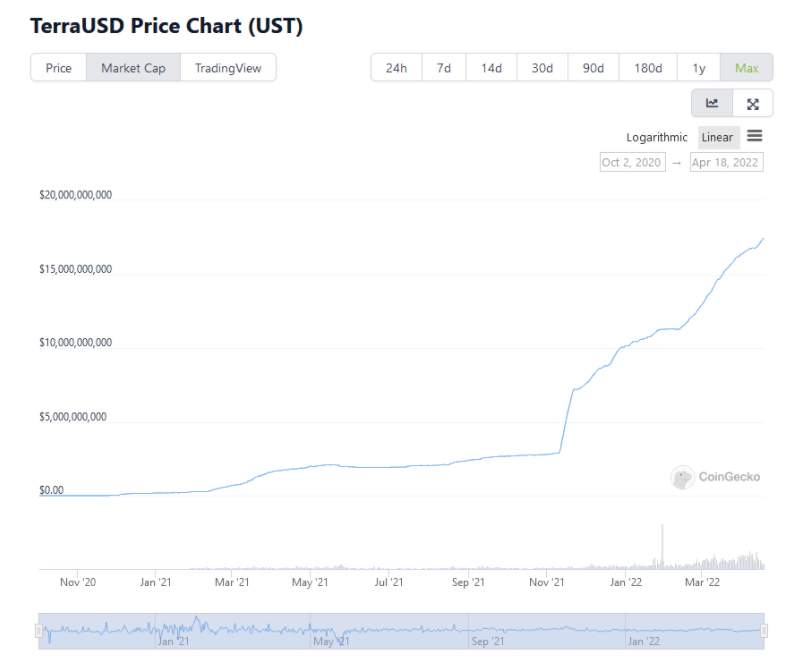Viewport: 785px width, 664px height.
Task: Switch to the Price tab
Action: point(59,68)
